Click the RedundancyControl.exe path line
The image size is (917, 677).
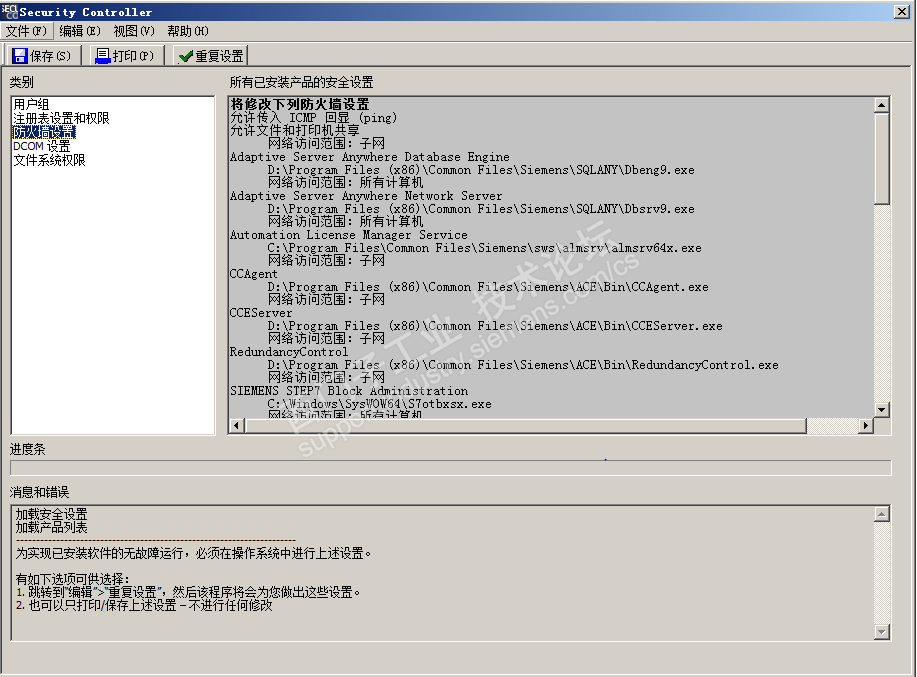click(x=523, y=365)
